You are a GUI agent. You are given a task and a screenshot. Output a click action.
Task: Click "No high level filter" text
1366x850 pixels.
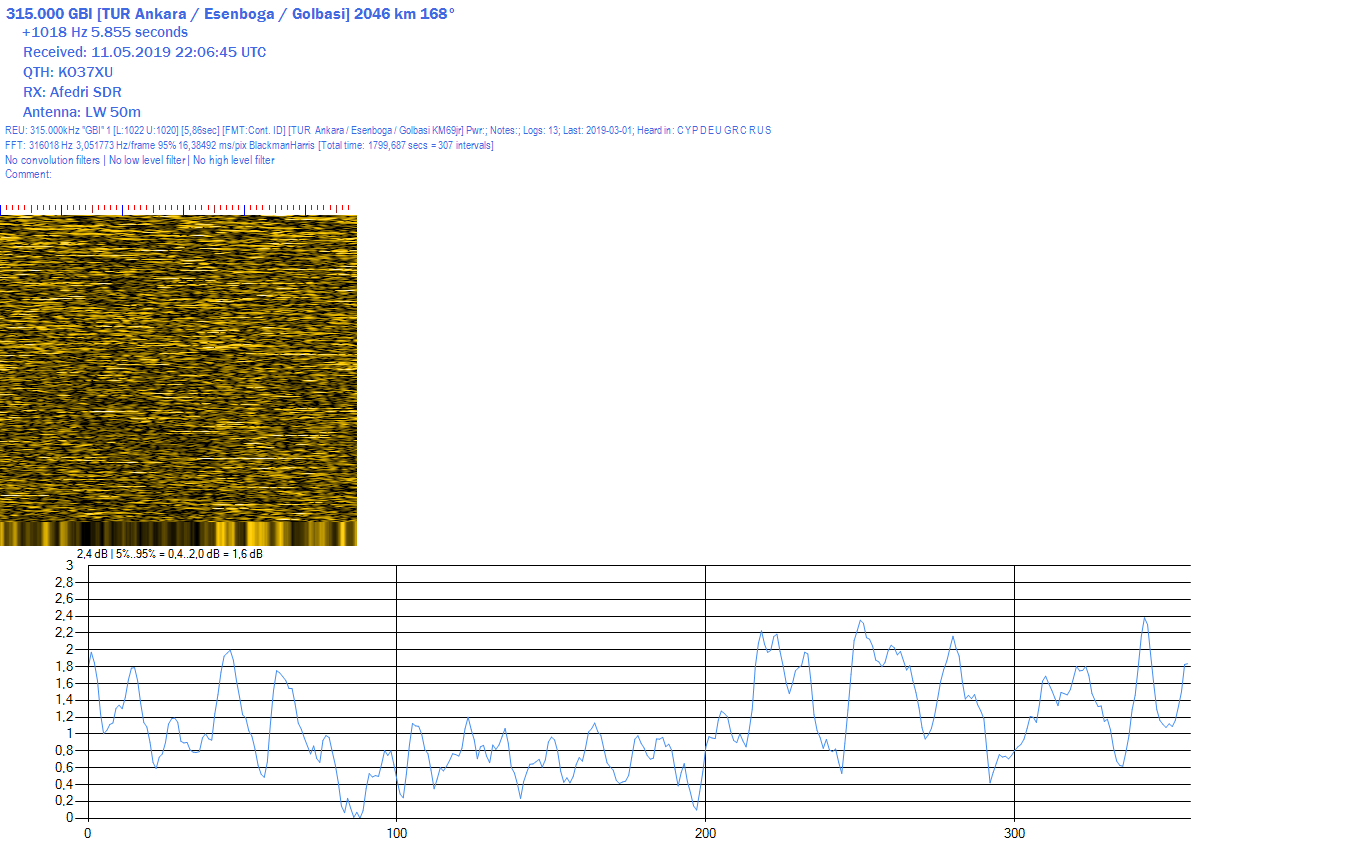coord(233,160)
